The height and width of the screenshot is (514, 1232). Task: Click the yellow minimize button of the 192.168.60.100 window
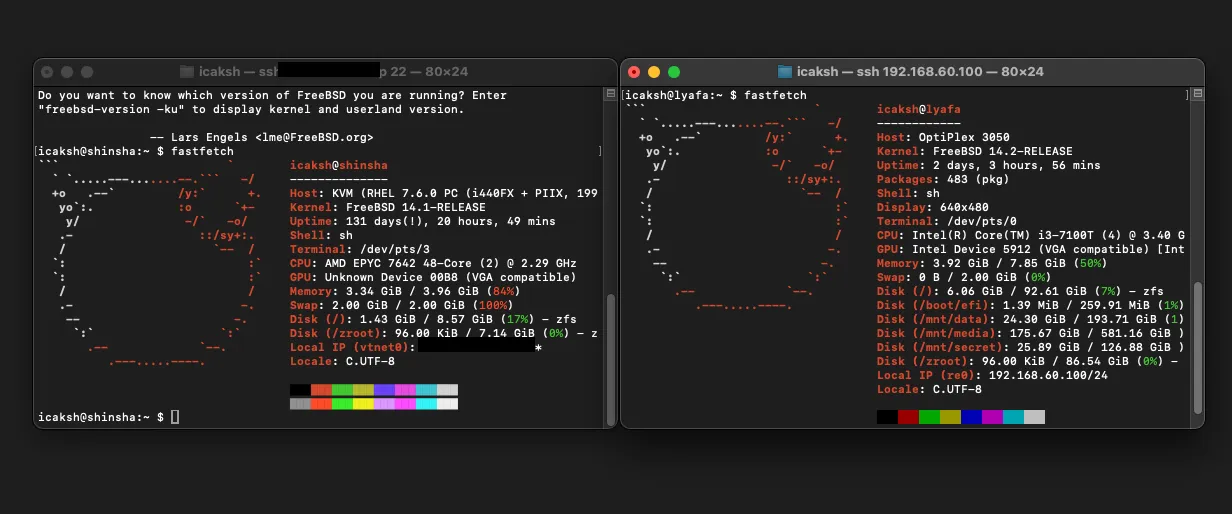654,72
